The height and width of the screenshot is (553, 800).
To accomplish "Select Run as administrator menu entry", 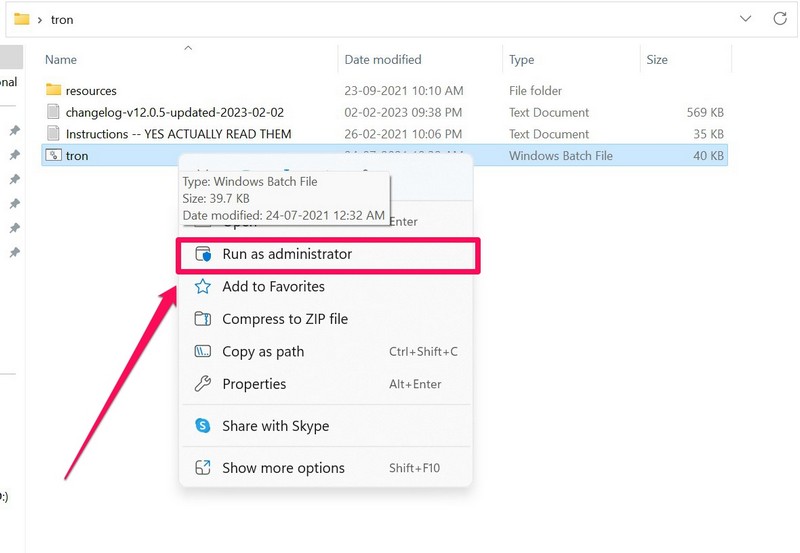I will [x=287, y=255].
